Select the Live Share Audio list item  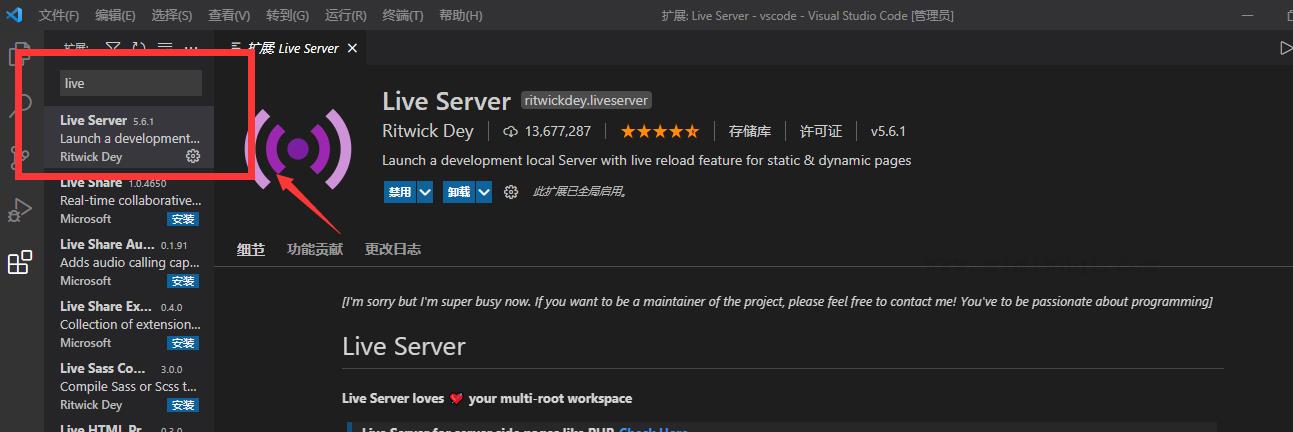click(129, 262)
